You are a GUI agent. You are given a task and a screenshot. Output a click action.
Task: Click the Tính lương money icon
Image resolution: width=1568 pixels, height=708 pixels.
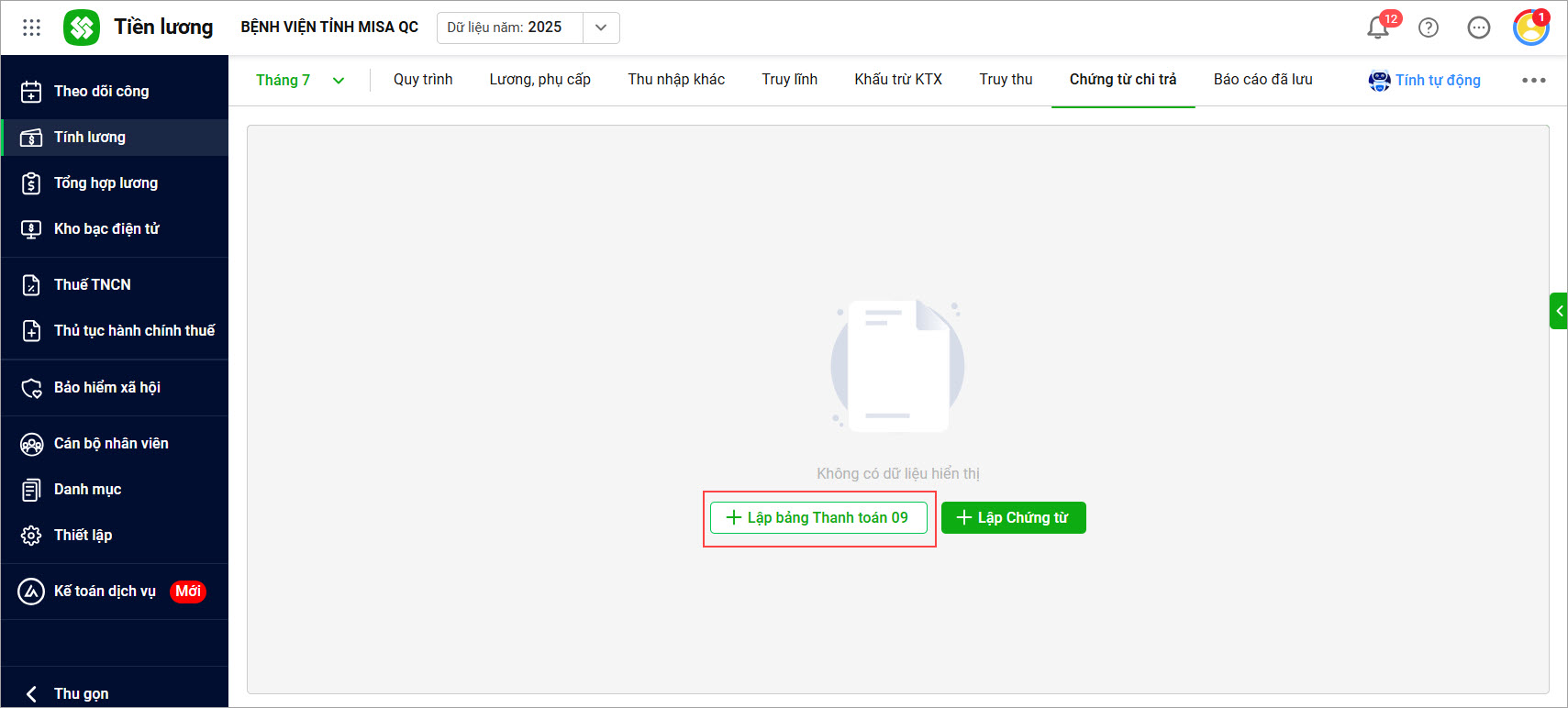pos(31,138)
